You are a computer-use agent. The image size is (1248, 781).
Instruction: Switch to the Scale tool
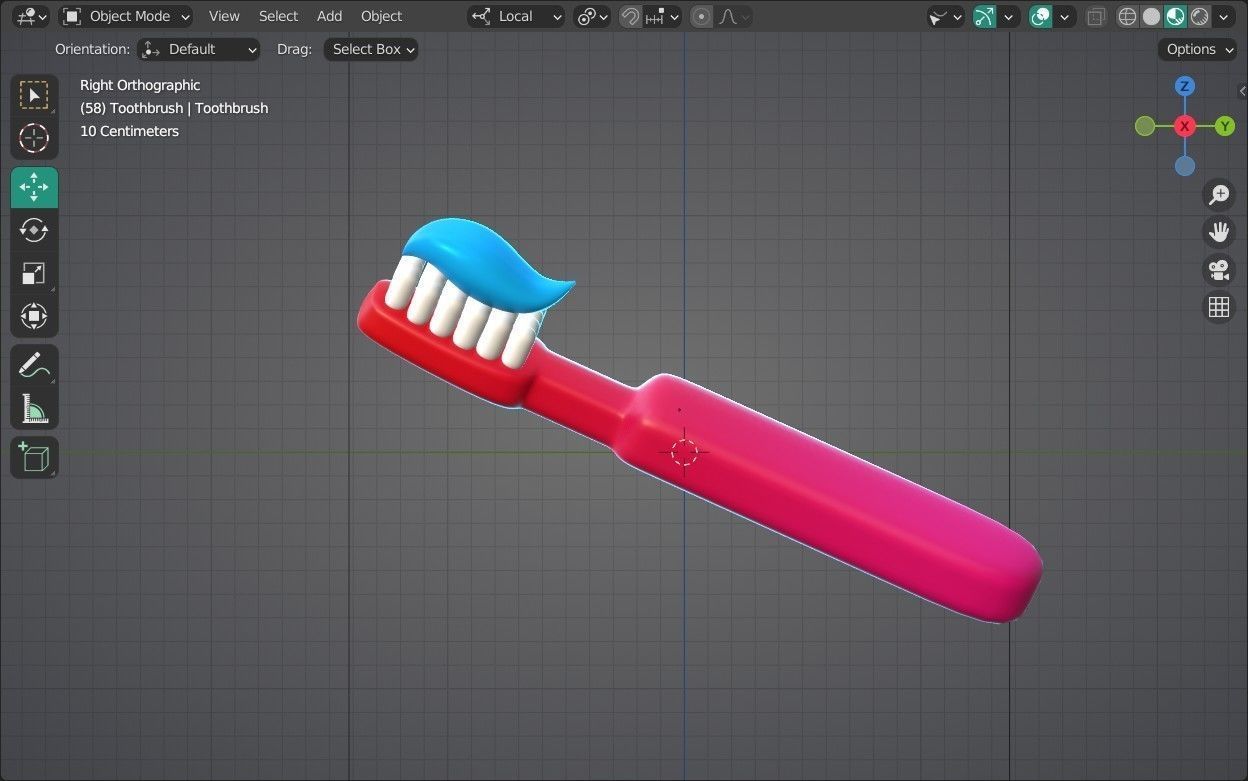[34, 273]
